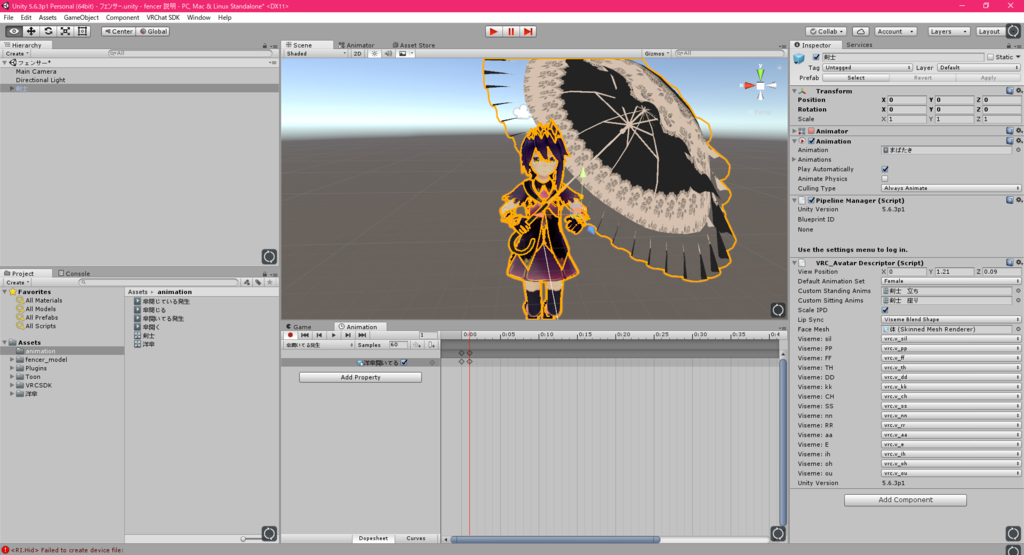The width and height of the screenshot is (1024, 555).
Task: Toggle the 2D scene view button
Action: tap(358, 54)
